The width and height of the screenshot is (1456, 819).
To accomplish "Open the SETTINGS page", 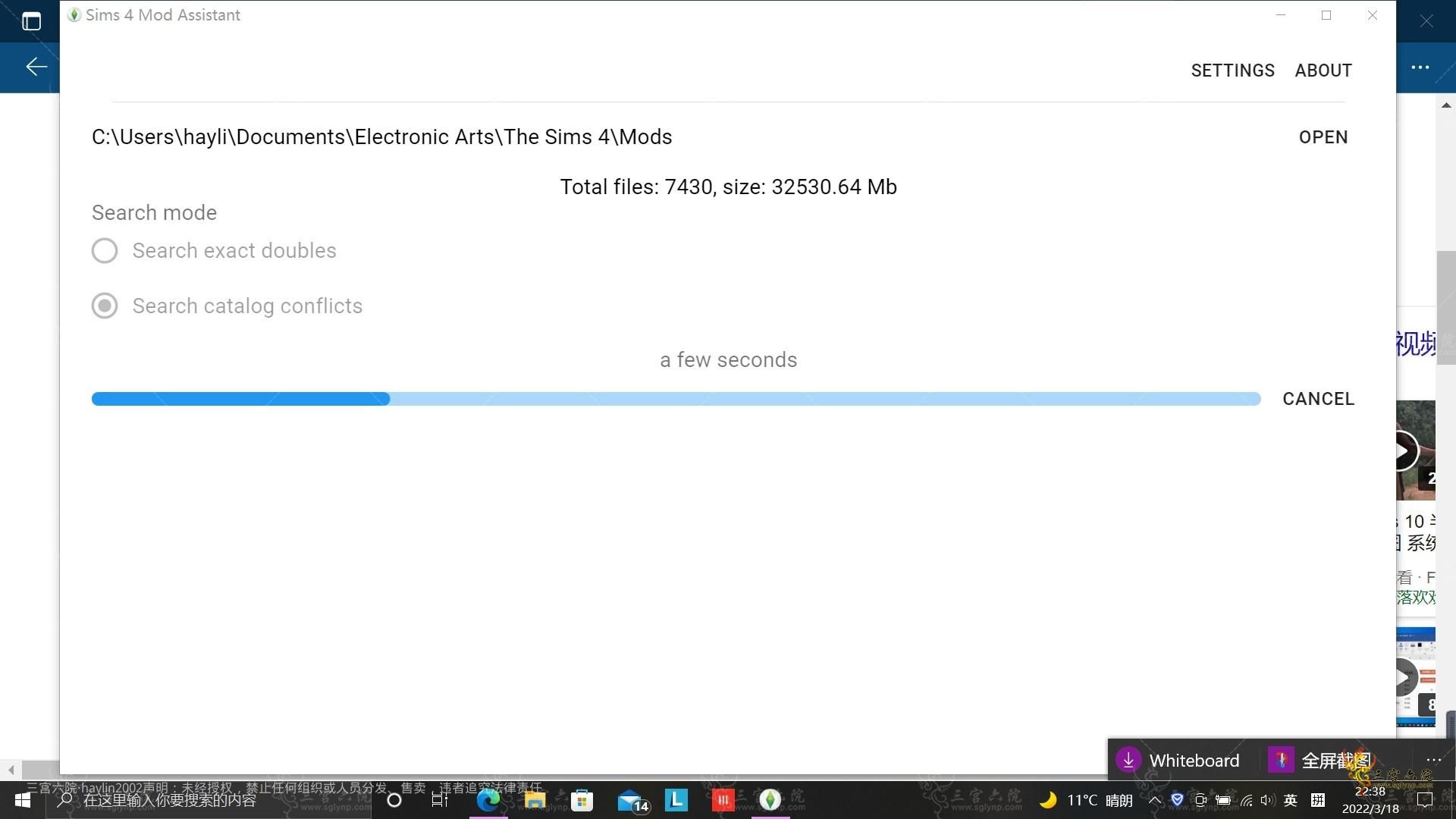I will point(1232,71).
